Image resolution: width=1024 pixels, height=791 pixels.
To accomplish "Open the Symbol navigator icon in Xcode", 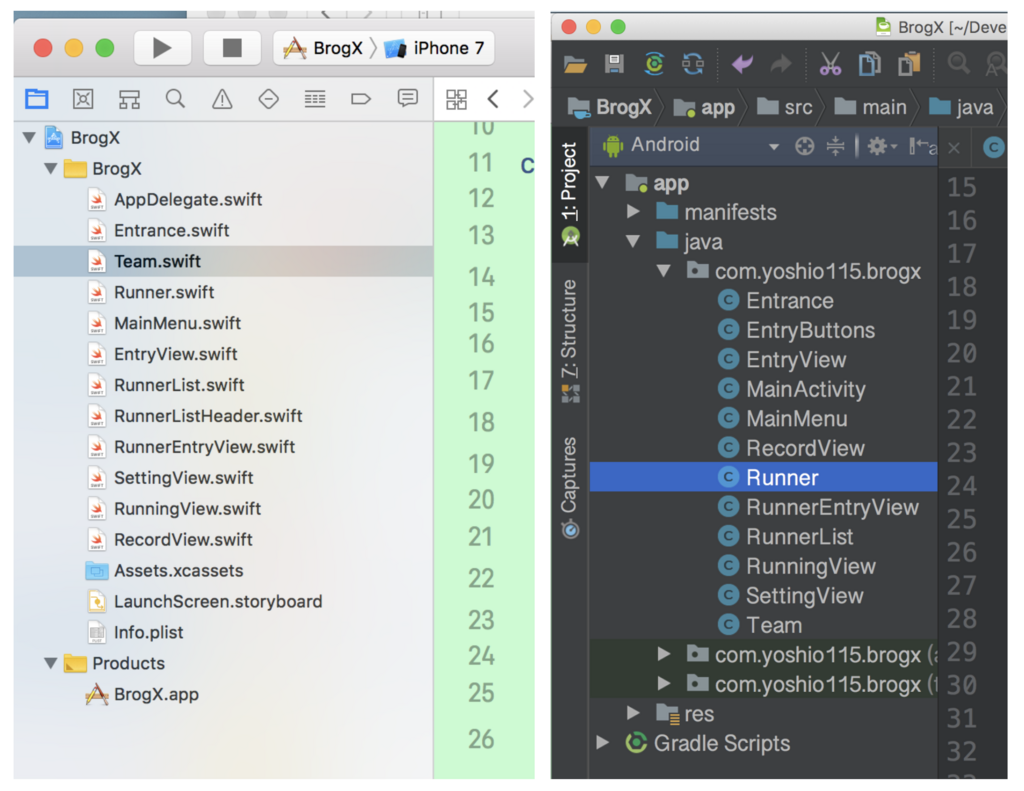I will pos(129,99).
